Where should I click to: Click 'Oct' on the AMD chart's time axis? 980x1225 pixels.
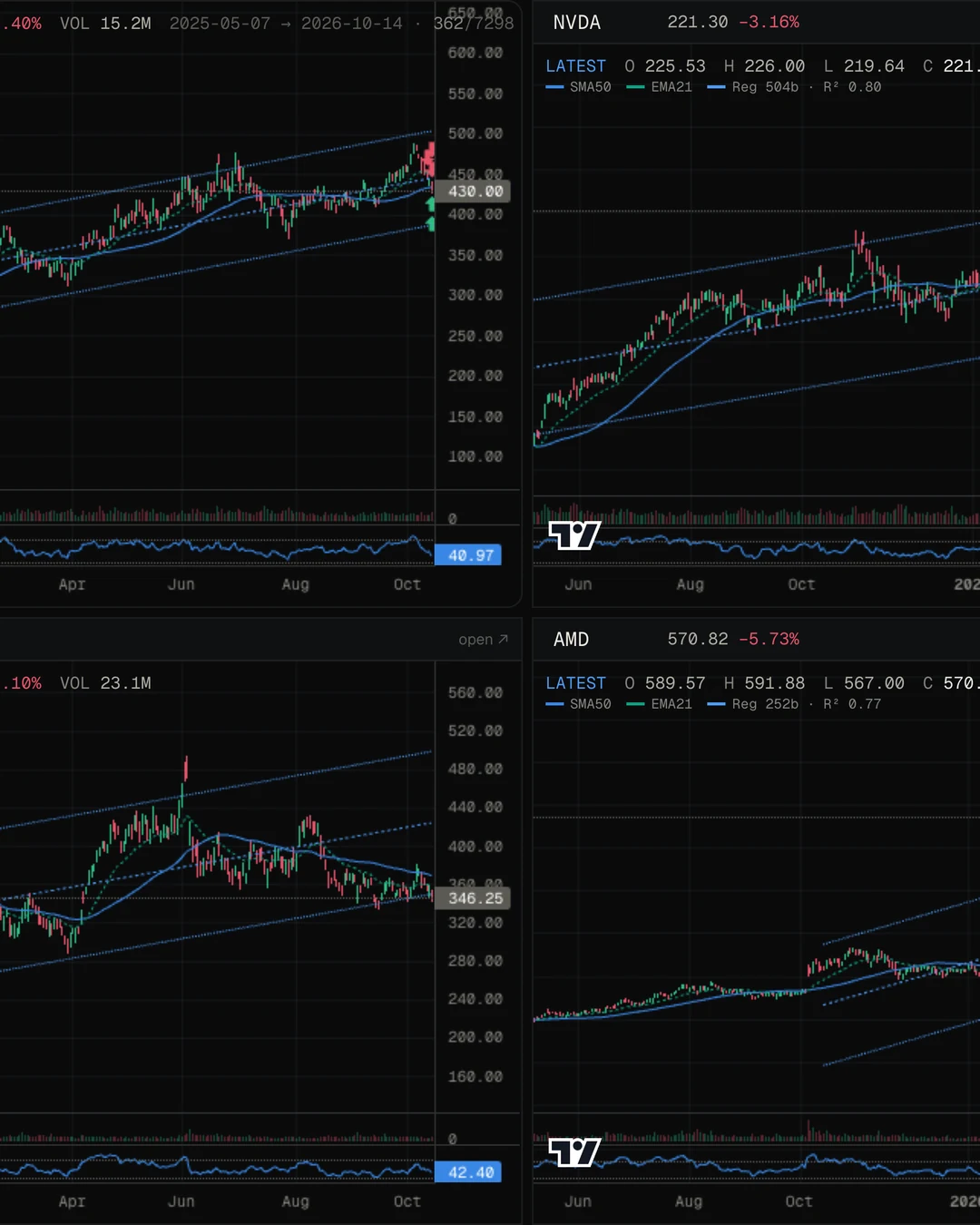pyautogui.click(x=799, y=1201)
